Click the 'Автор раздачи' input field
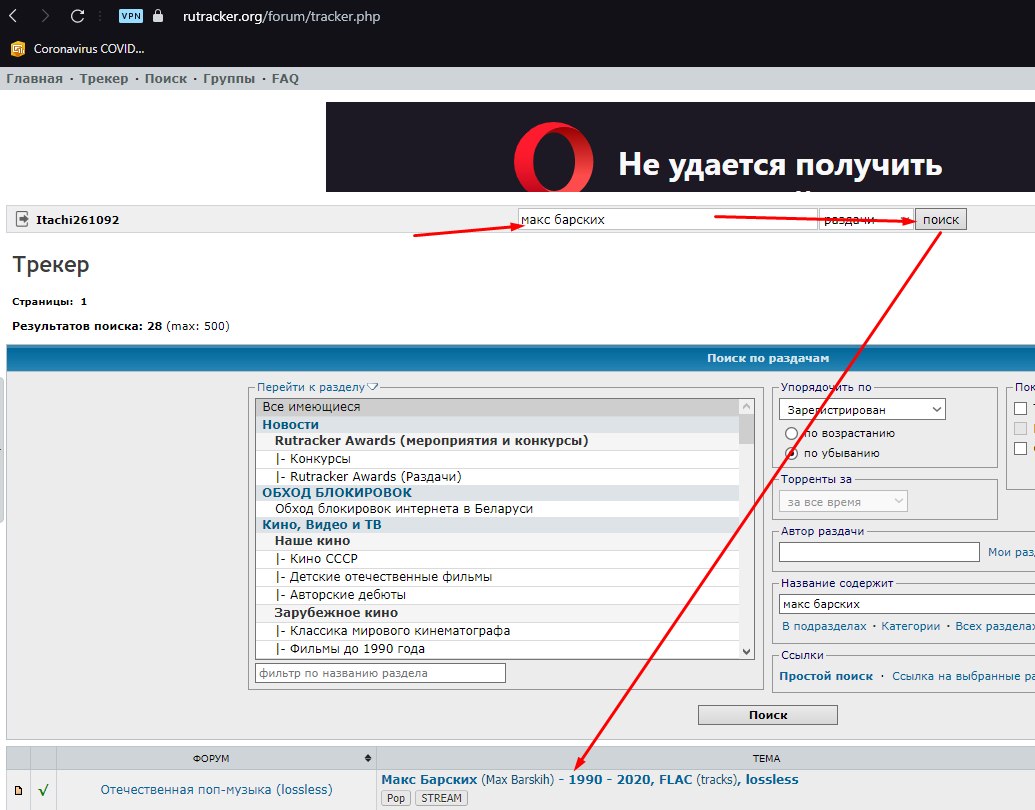This screenshot has height=810, width=1035. click(879, 552)
